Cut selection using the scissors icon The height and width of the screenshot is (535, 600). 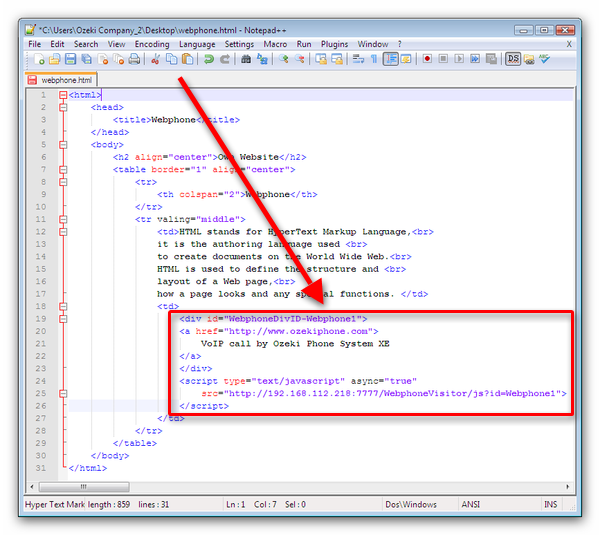pos(155,59)
